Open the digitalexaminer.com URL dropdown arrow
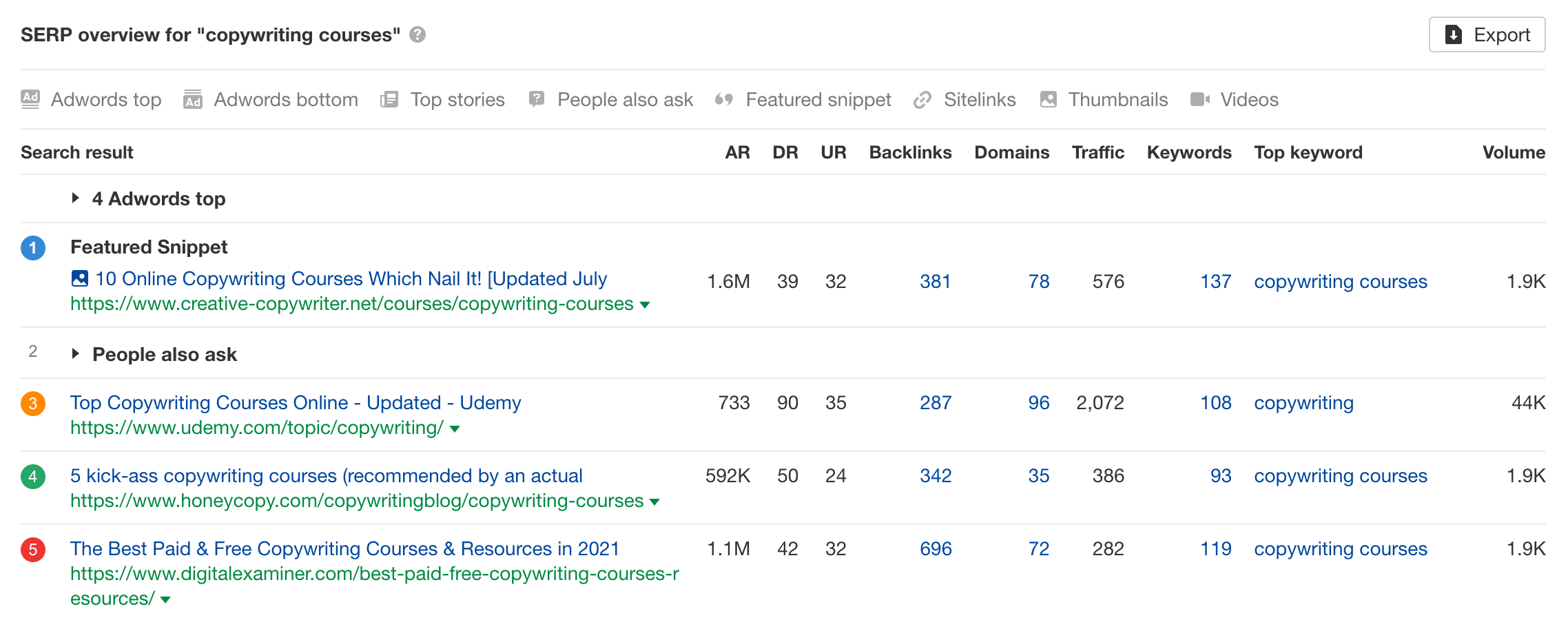Screen dimensions: 1568x620 tap(165, 600)
